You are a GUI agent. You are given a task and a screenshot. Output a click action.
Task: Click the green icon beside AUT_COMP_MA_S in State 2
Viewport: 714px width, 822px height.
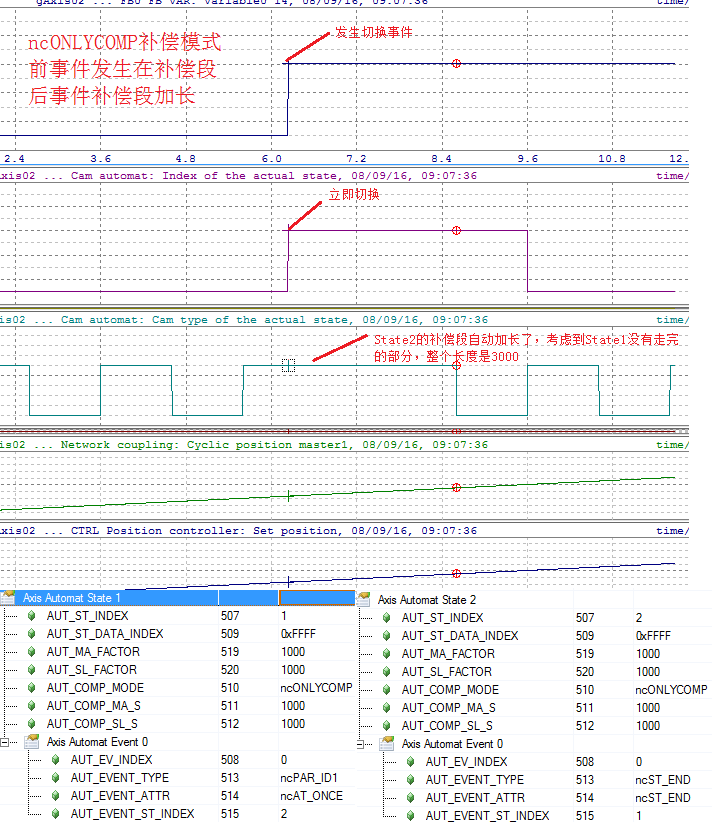386,708
